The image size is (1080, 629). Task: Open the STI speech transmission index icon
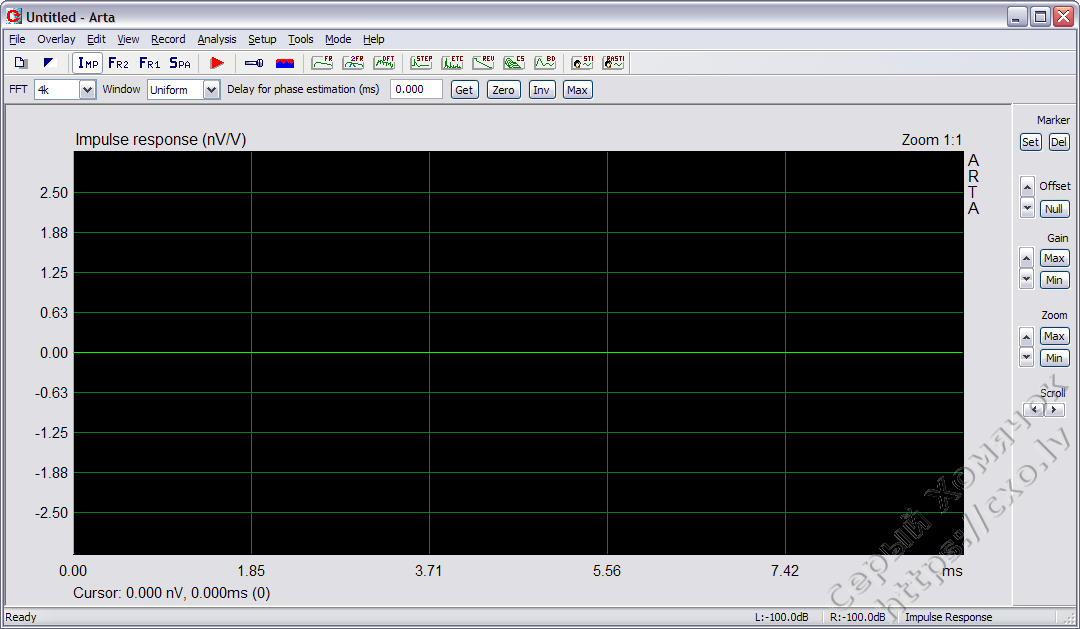tap(581, 62)
